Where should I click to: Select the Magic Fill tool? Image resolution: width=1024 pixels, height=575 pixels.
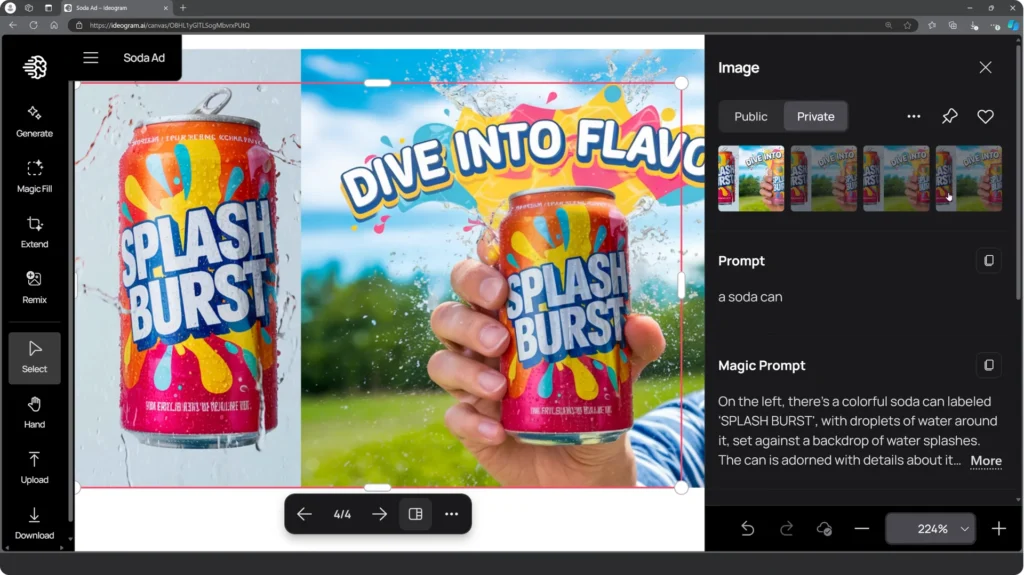(34, 176)
